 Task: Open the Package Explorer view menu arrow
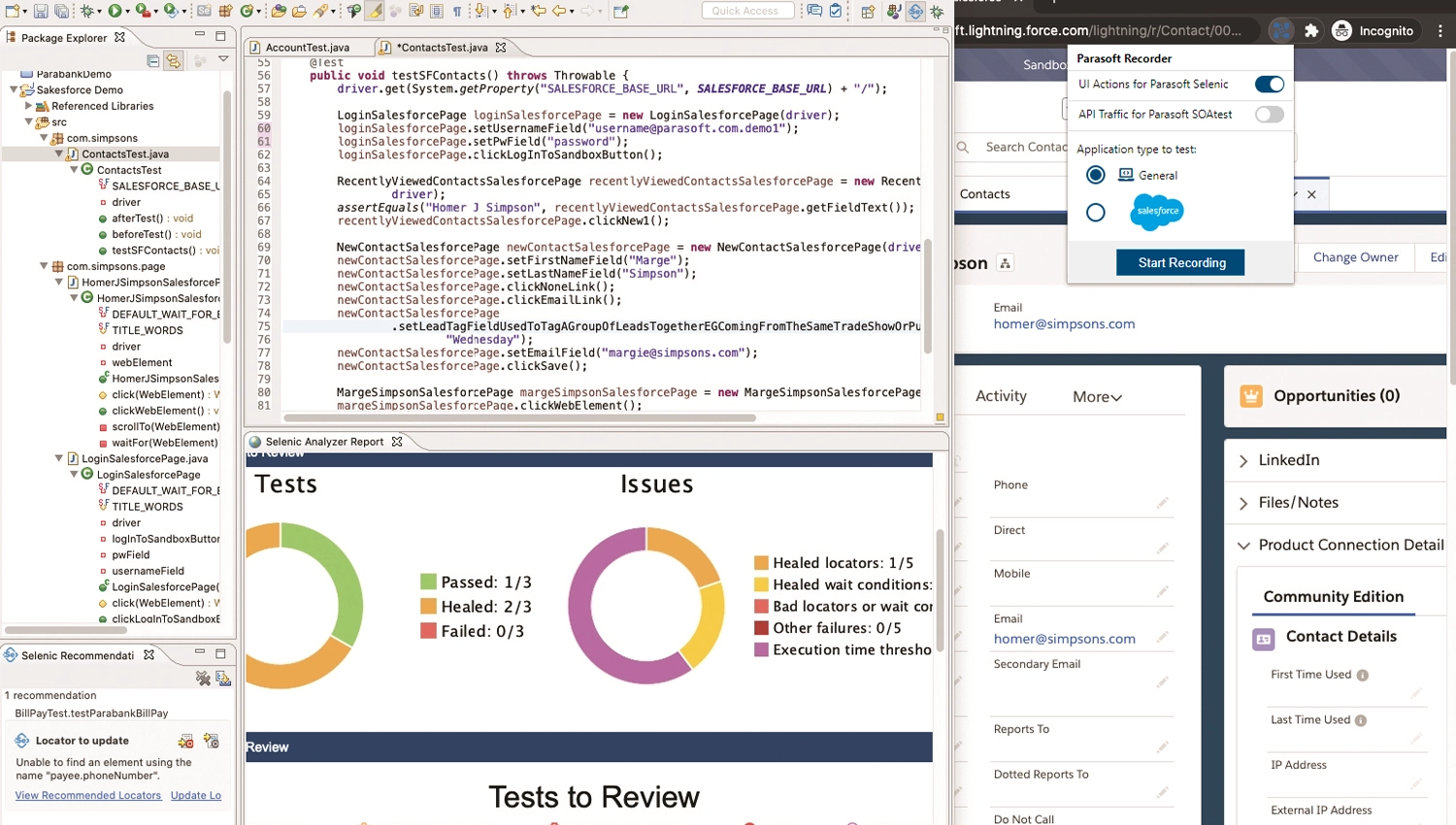point(223,60)
